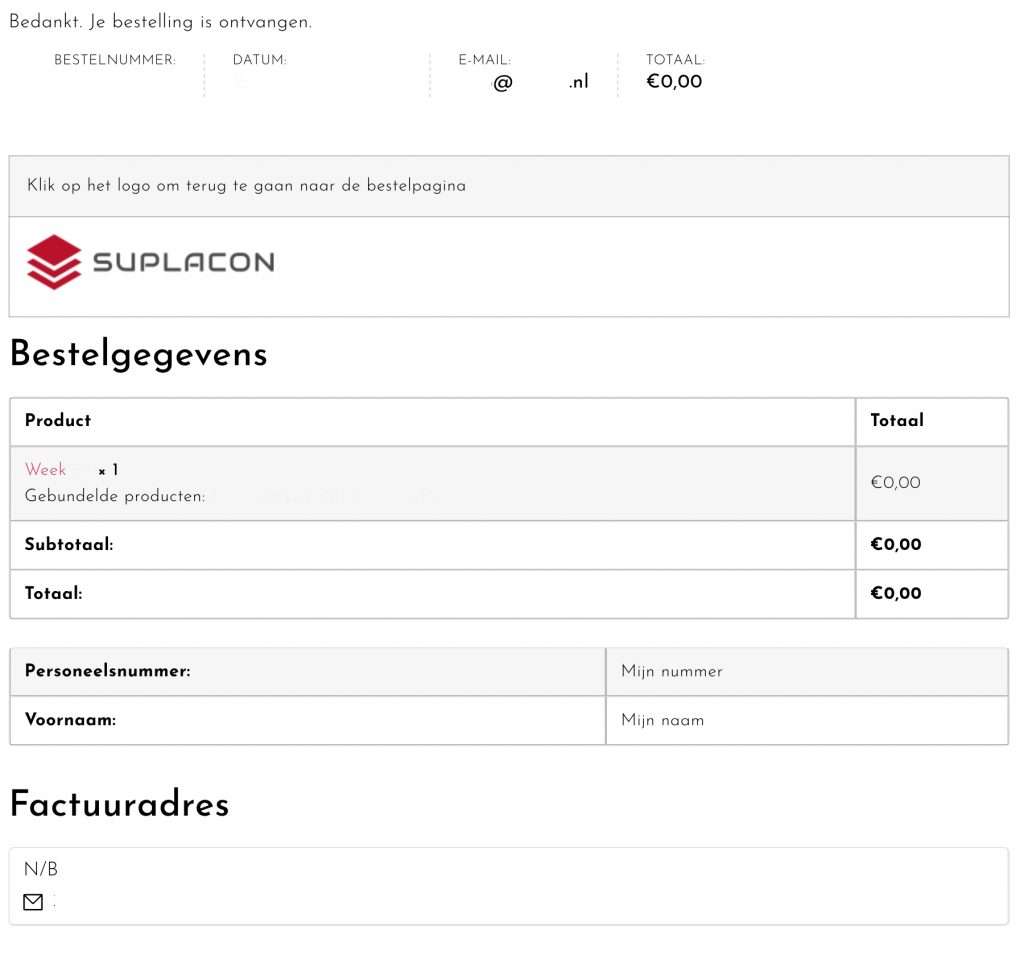Click the Subtotaal row label
Screen dimensions: 1024x959
point(69,545)
